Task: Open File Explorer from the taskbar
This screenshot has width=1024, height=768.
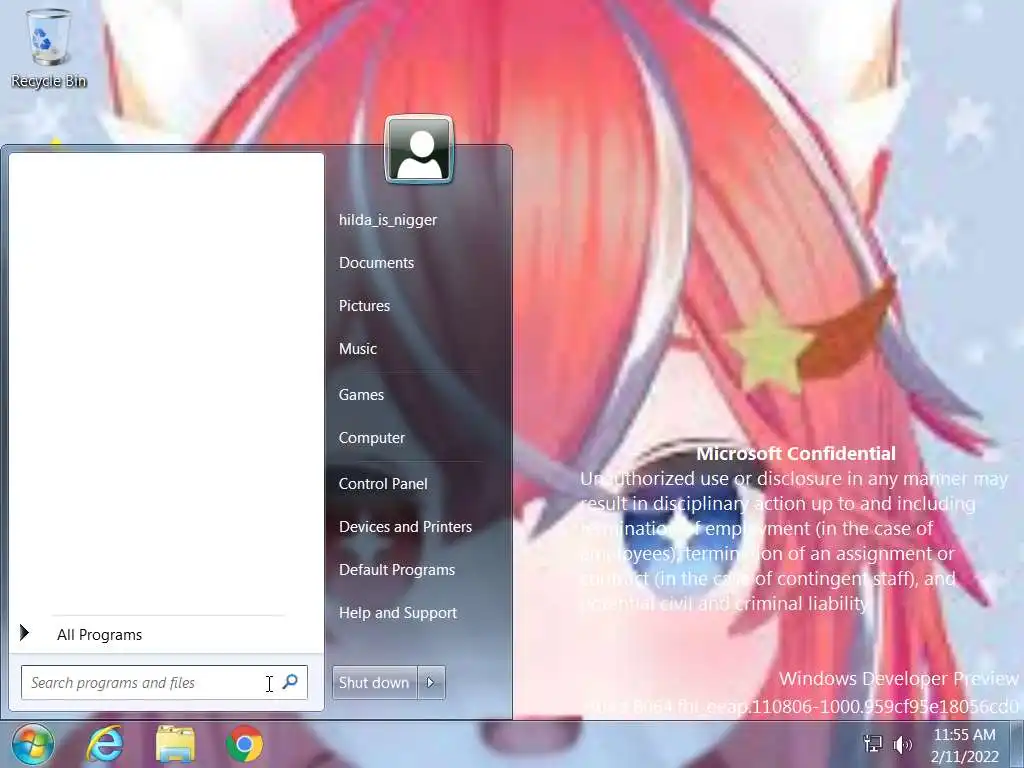Action: pyautogui.click(x=174, y=744)
